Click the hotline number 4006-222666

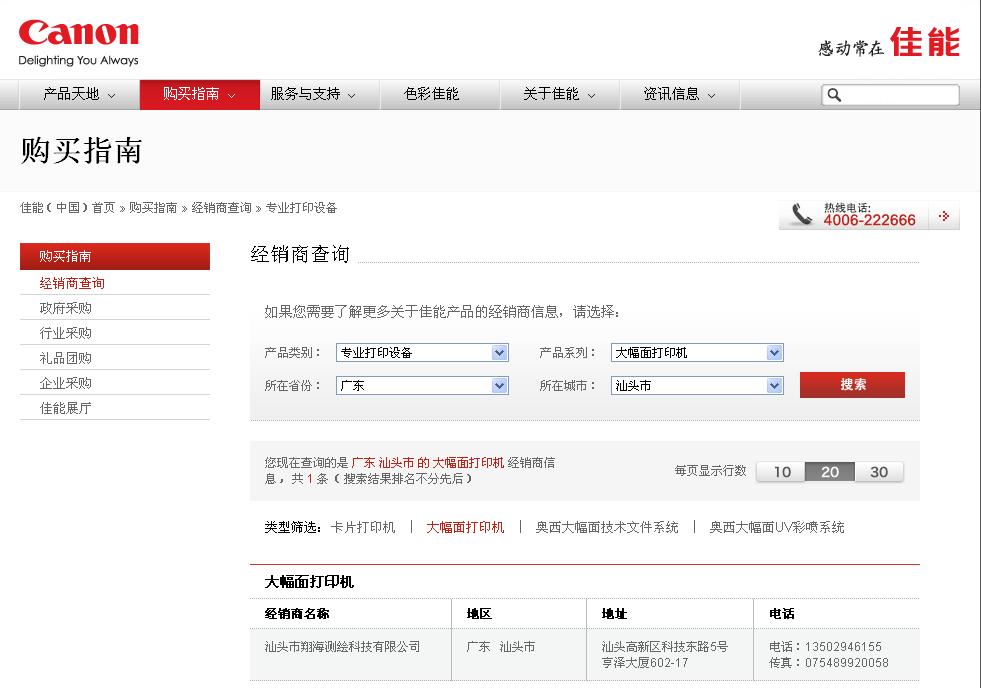tap(869, 220)
